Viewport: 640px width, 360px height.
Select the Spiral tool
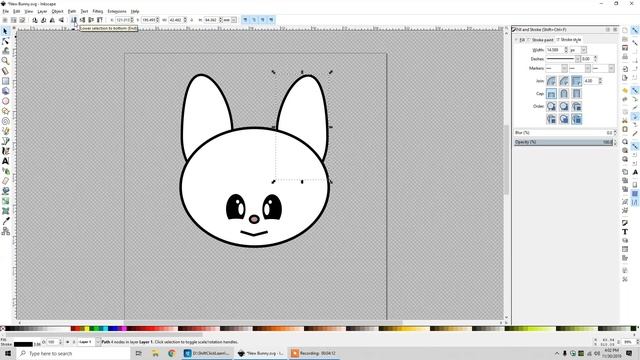[5, 121]
